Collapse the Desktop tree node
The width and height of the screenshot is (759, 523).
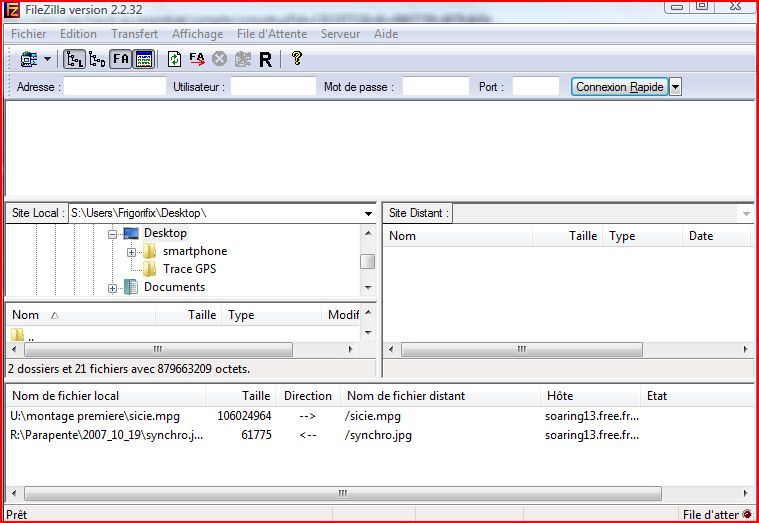(112, 234)
